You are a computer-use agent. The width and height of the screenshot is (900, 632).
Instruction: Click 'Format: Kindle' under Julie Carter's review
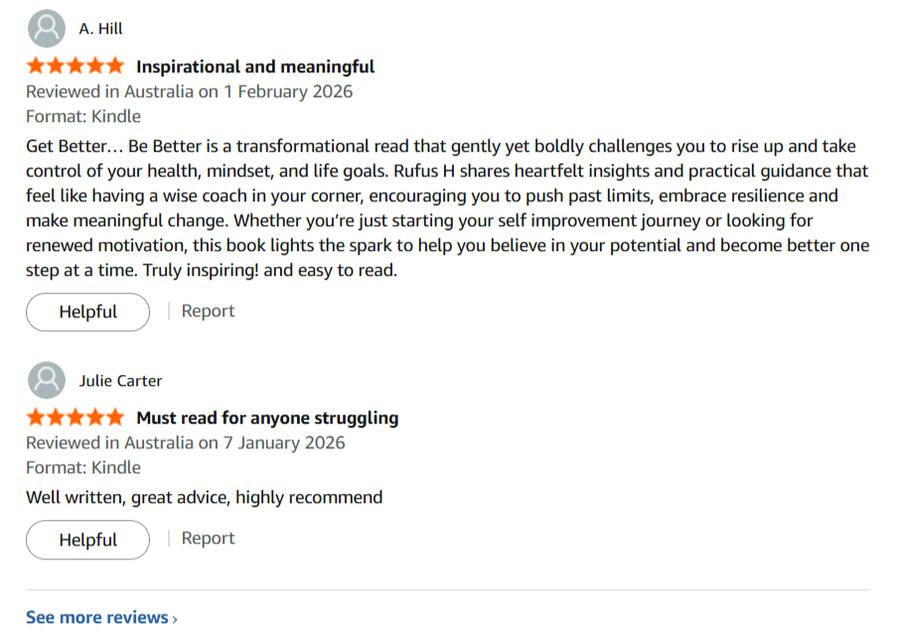[x=83, y=467]
